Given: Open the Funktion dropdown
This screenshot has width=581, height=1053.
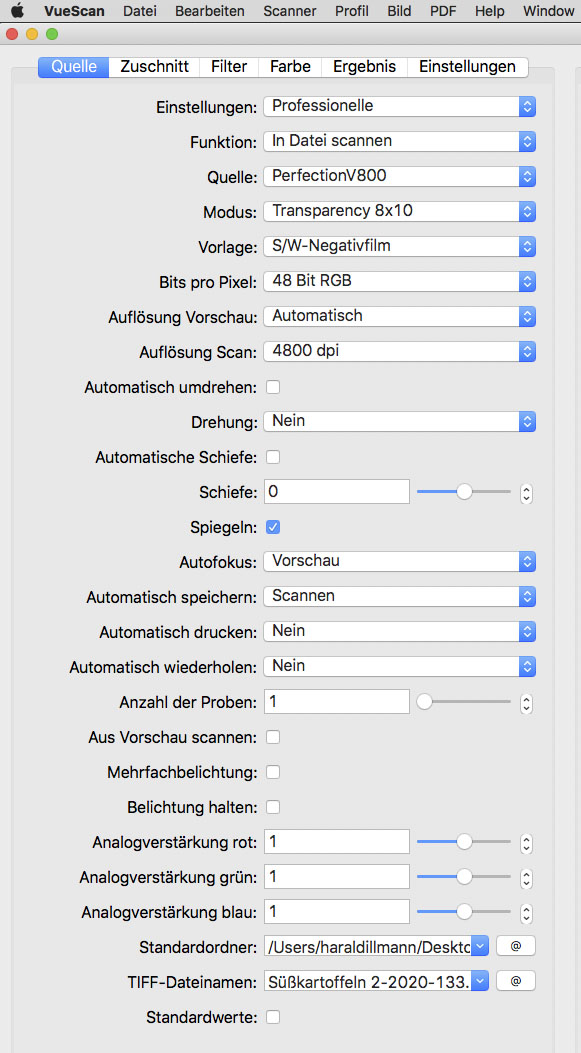Looking at the screenshot, I should point(400,141).
